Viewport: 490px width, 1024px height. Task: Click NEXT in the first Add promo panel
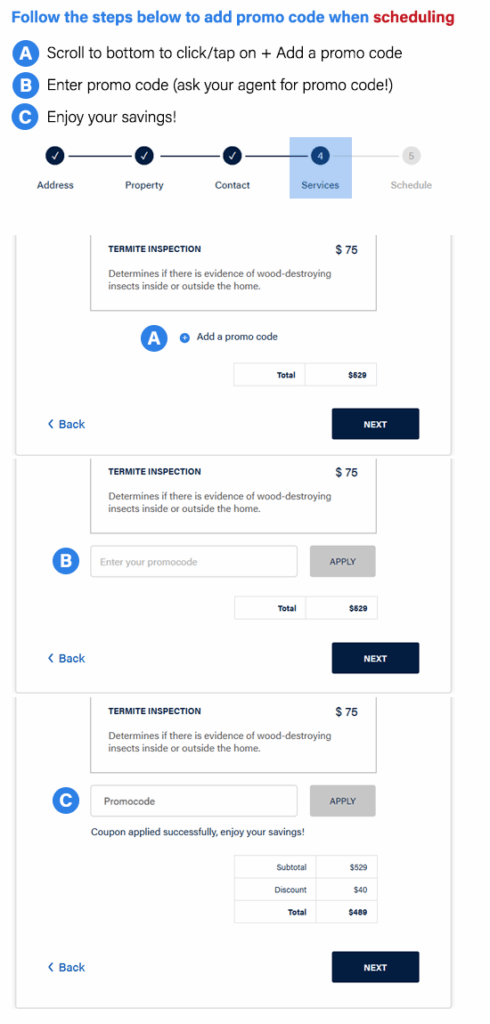375,424
